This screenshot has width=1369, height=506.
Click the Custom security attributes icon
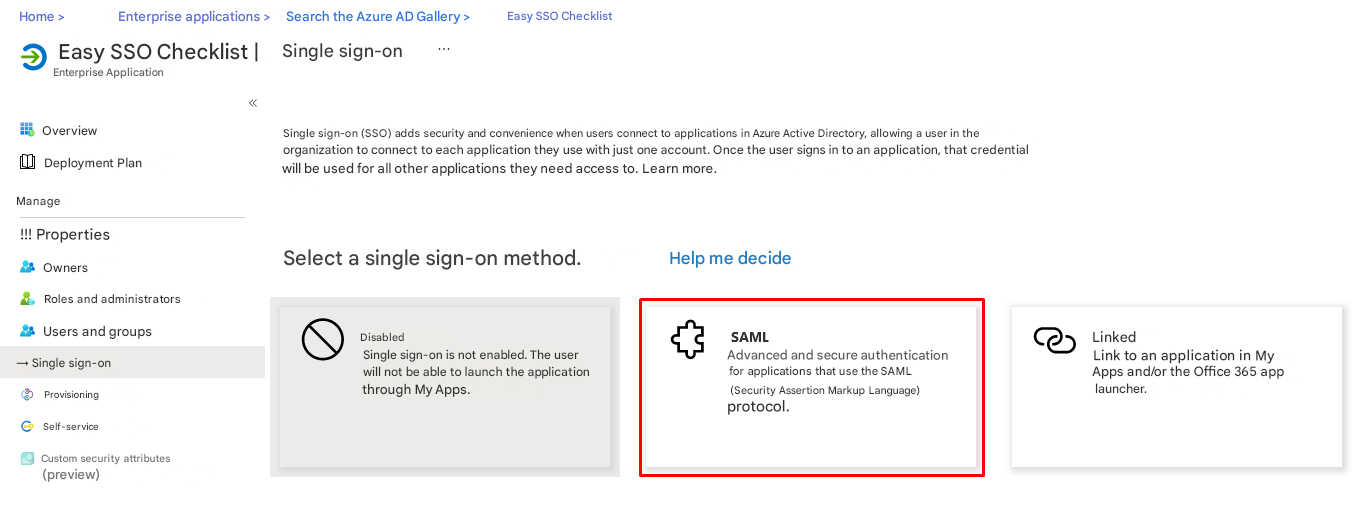pos(27,459)
